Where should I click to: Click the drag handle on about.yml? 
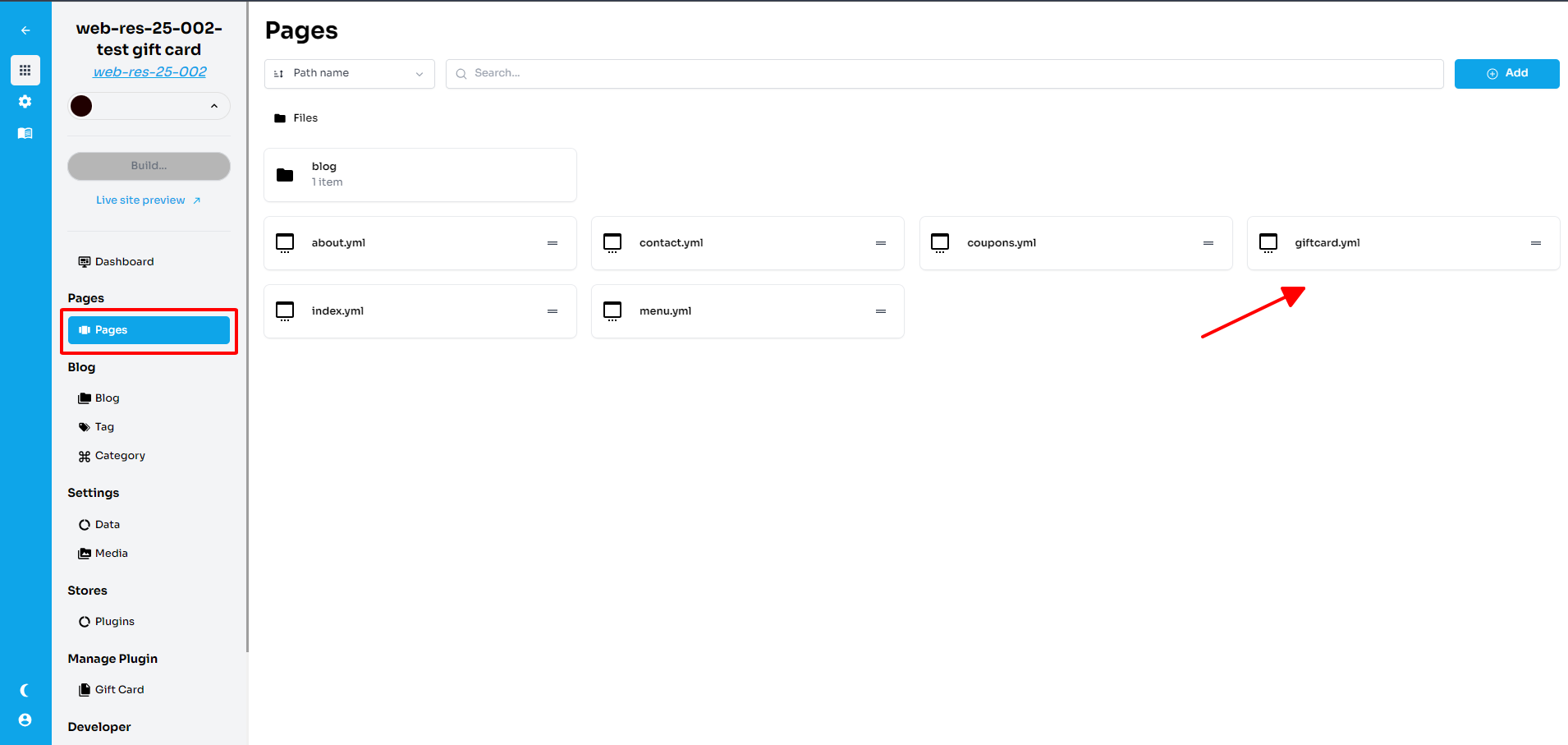[x=552, y=243]
